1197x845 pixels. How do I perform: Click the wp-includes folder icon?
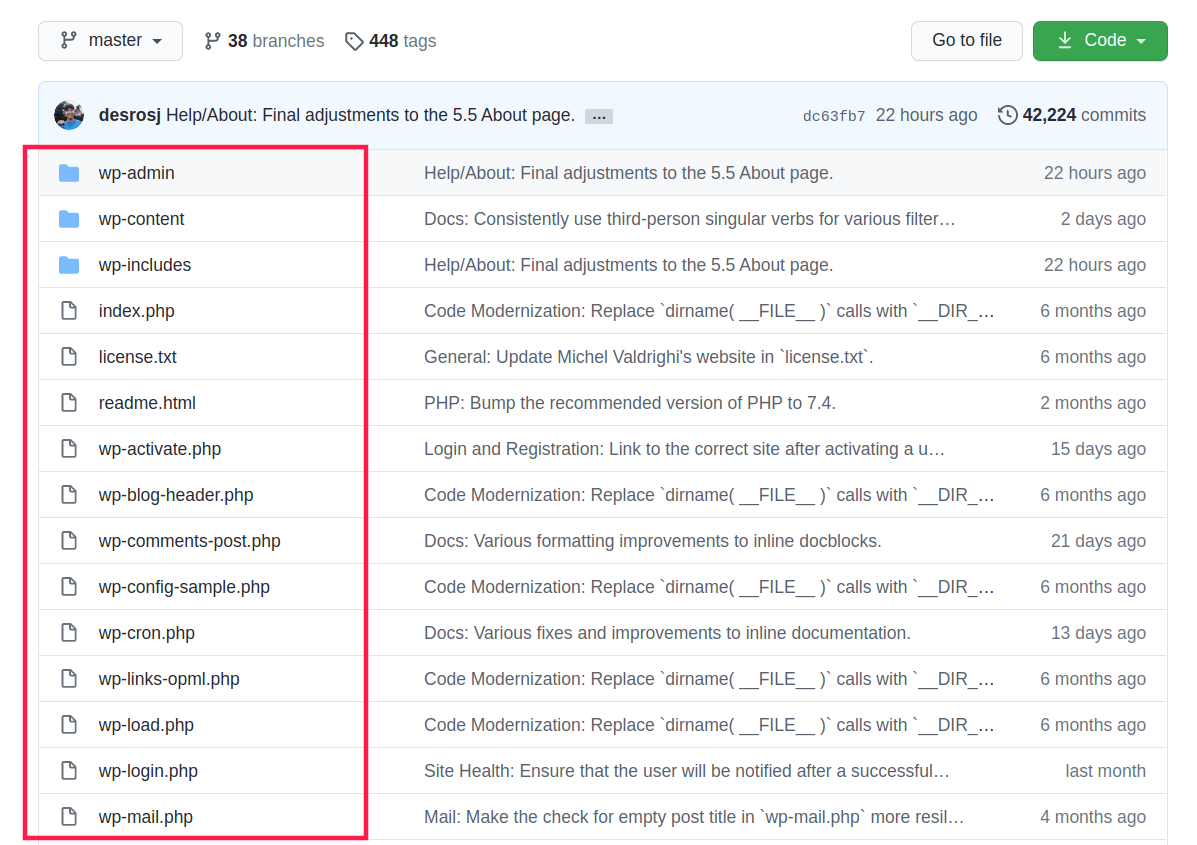pos(69,265)
